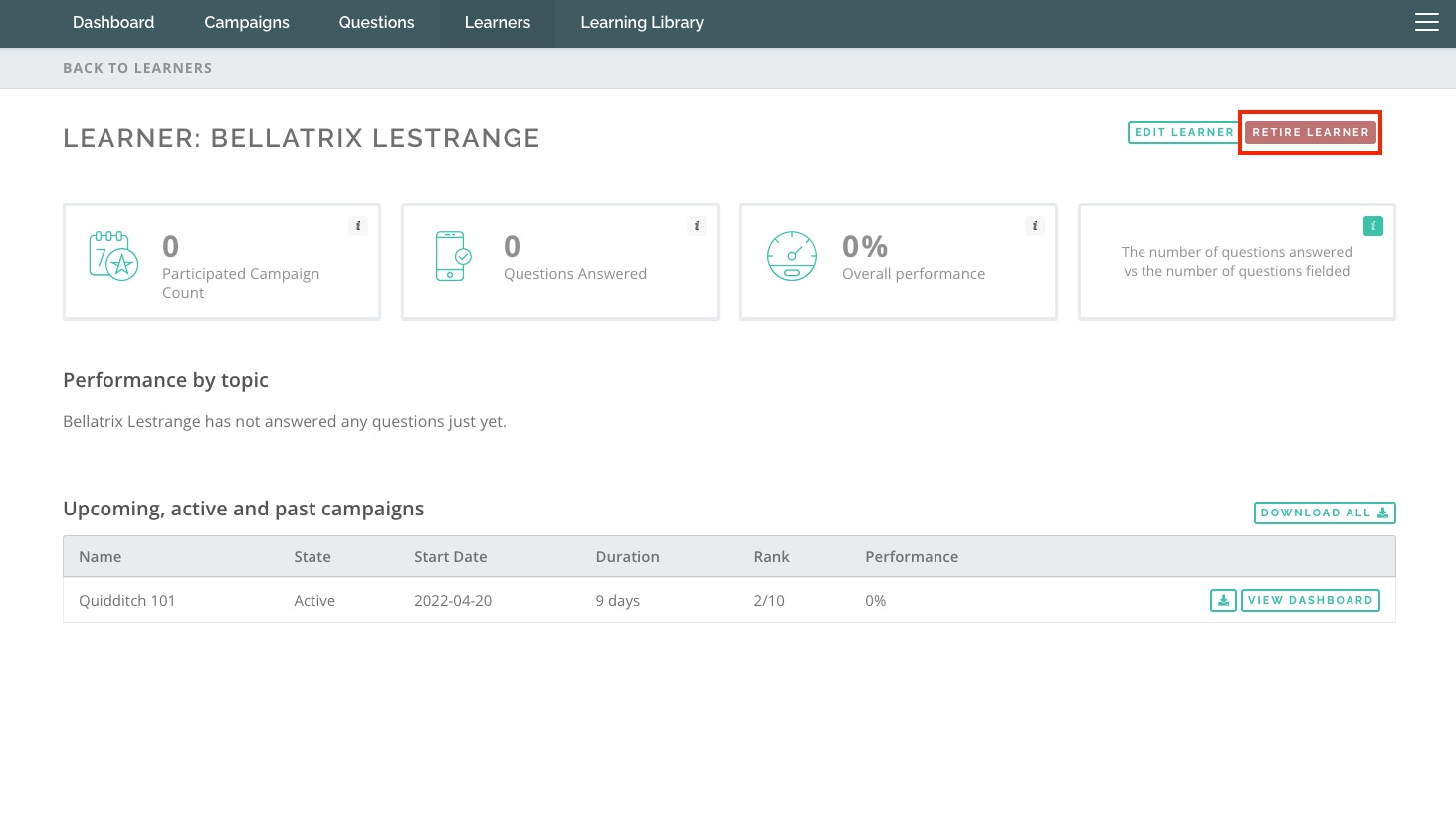Click the Questions Answered label
Image resolution: width=1456 pixels, height=820 pixels.
[x=575, y=274]
